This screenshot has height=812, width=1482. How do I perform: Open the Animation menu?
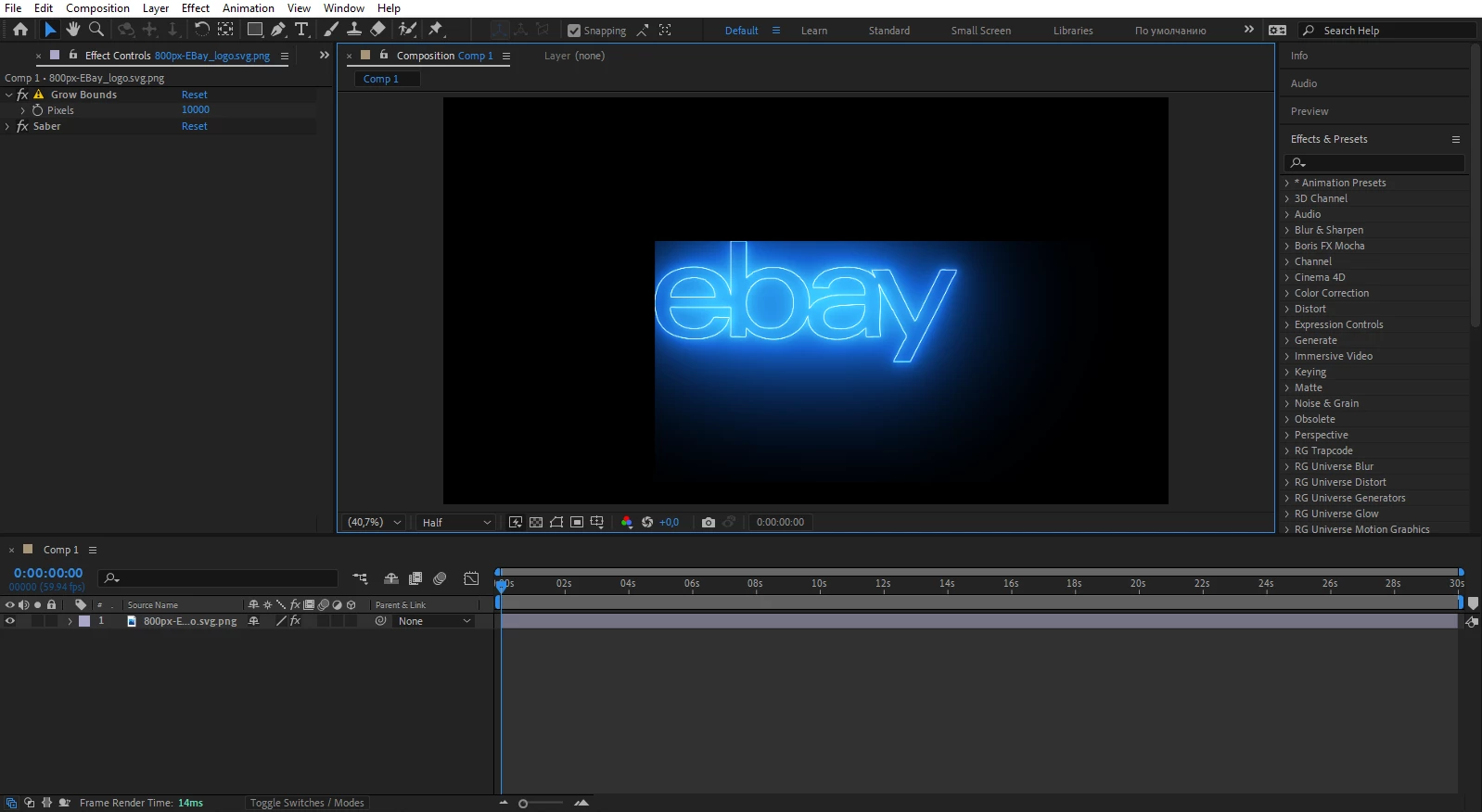point(249,8)
